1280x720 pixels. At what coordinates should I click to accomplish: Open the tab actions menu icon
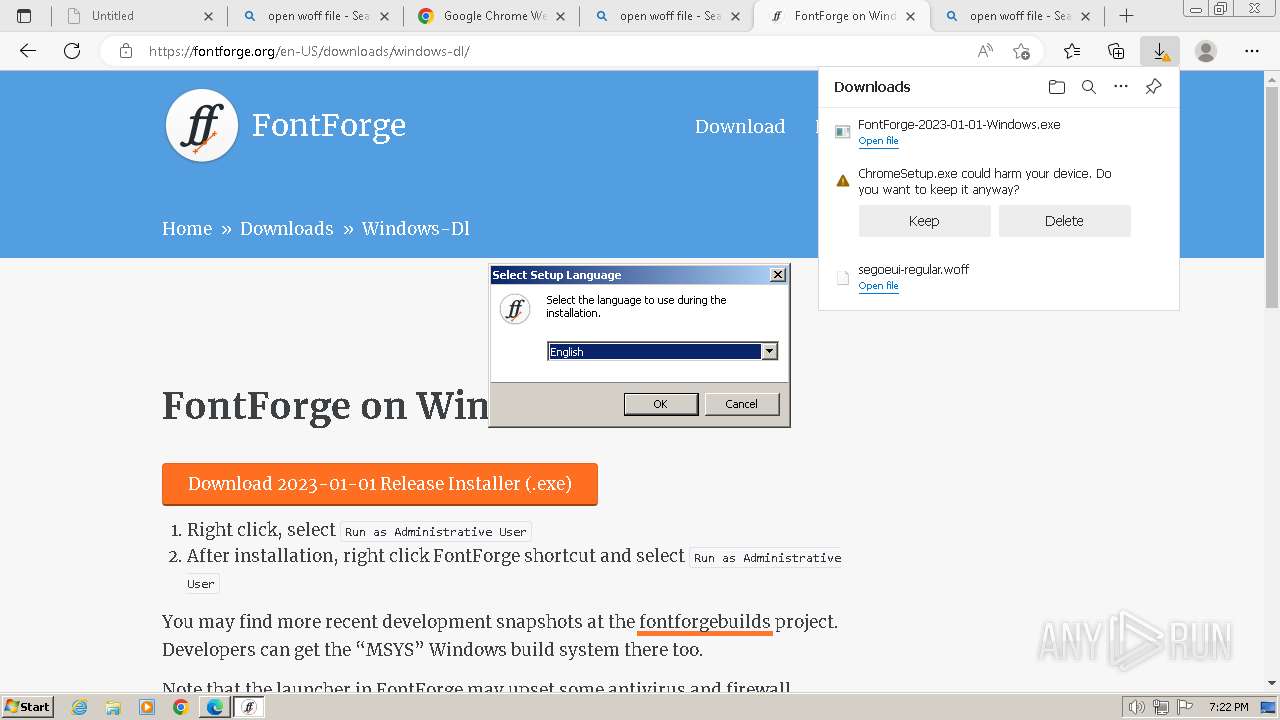[24, 16]
